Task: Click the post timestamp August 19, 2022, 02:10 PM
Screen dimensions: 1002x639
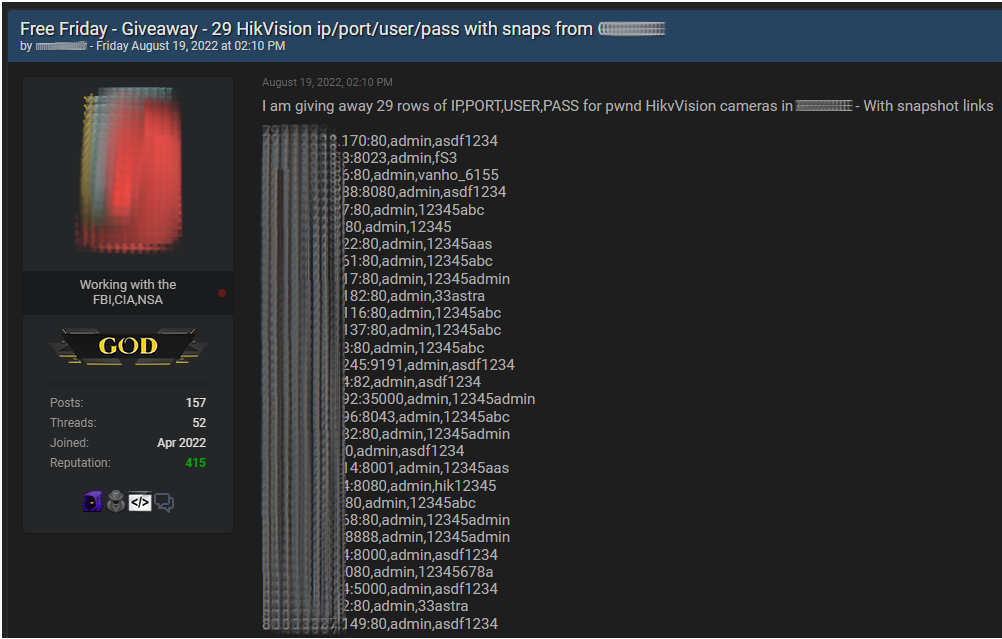Action: coord(327,82)
